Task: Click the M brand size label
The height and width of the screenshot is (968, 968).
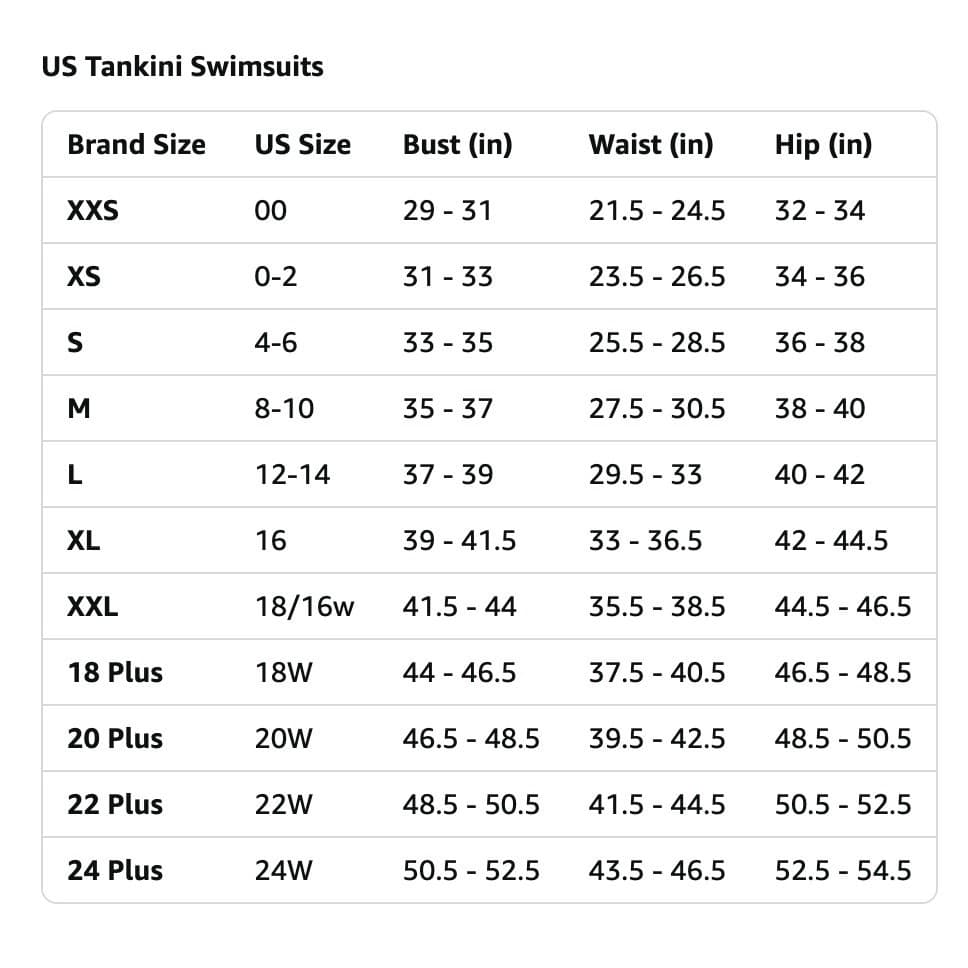Action: click(x=79, y=409)
